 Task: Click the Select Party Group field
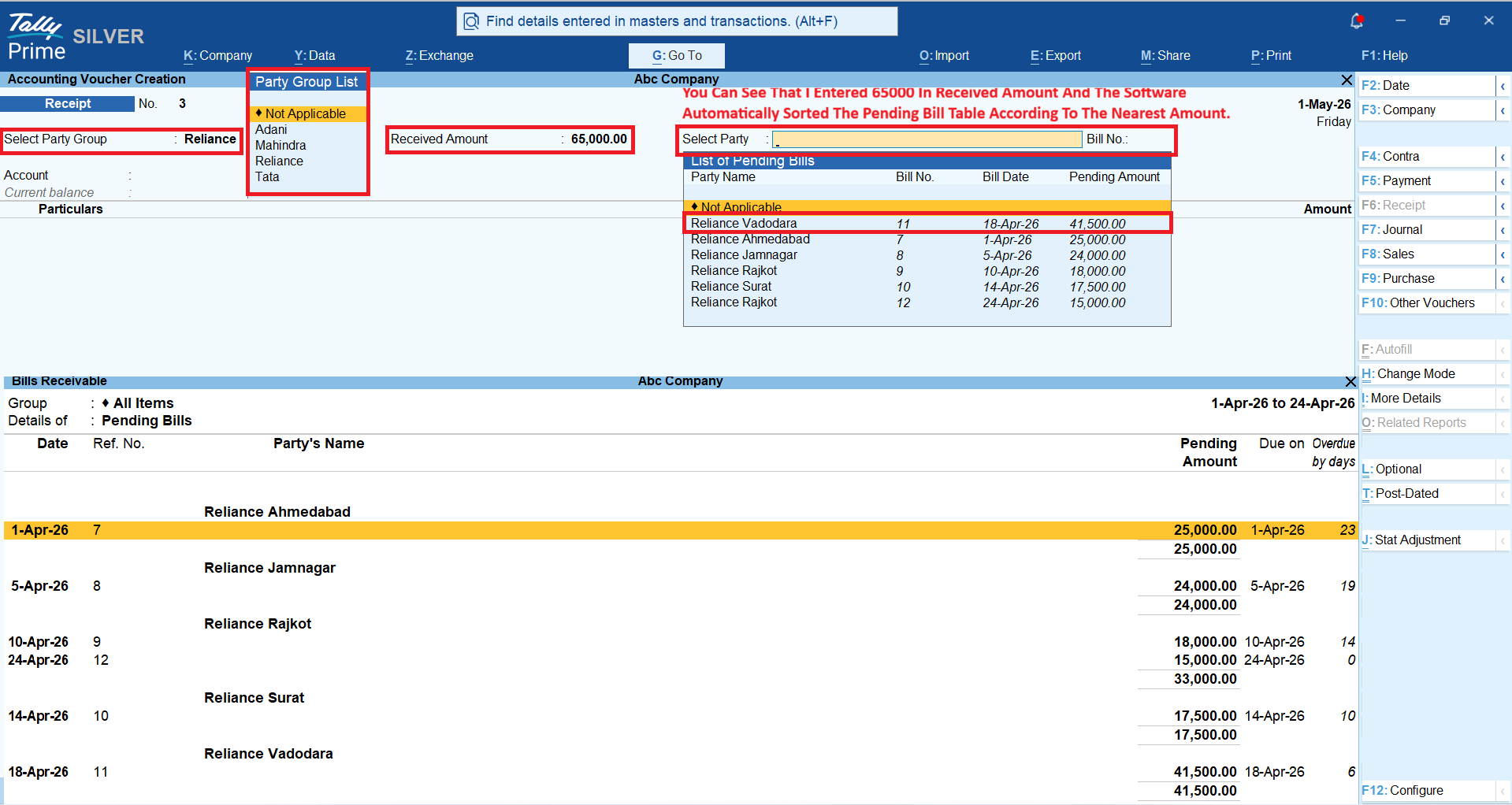(x=121, y=139)
